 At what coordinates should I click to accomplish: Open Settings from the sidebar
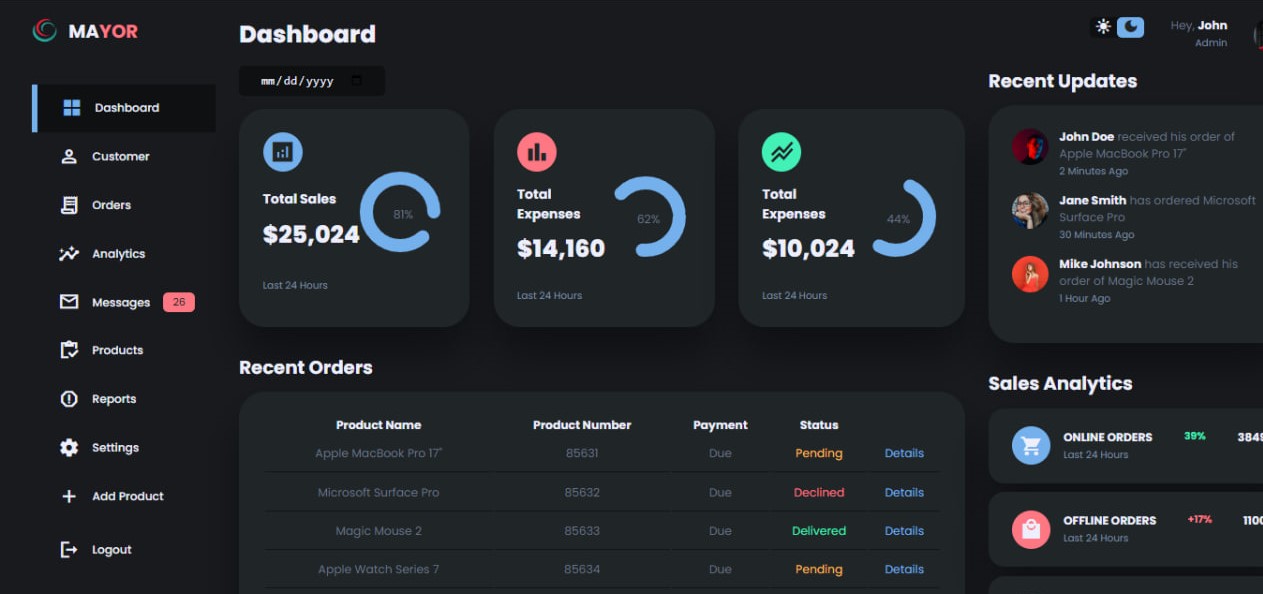(x=115, y=448)
